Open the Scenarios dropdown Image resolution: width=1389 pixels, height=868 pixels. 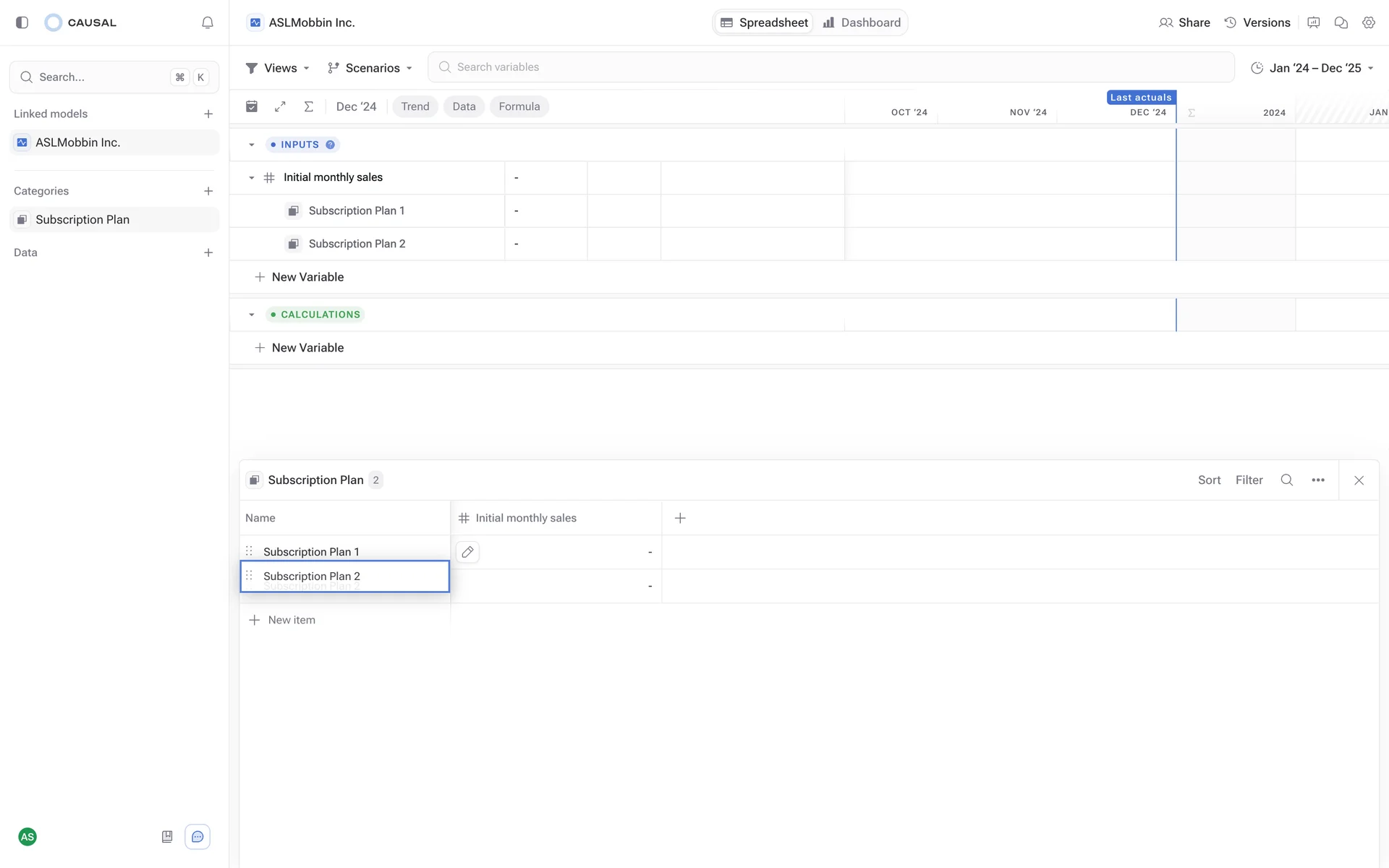click(x=370, y=68)
